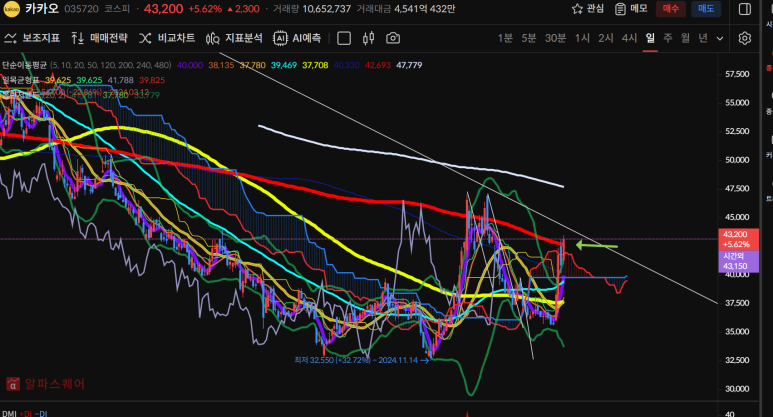Switch to 2시 timeframe

click(606, 38)
